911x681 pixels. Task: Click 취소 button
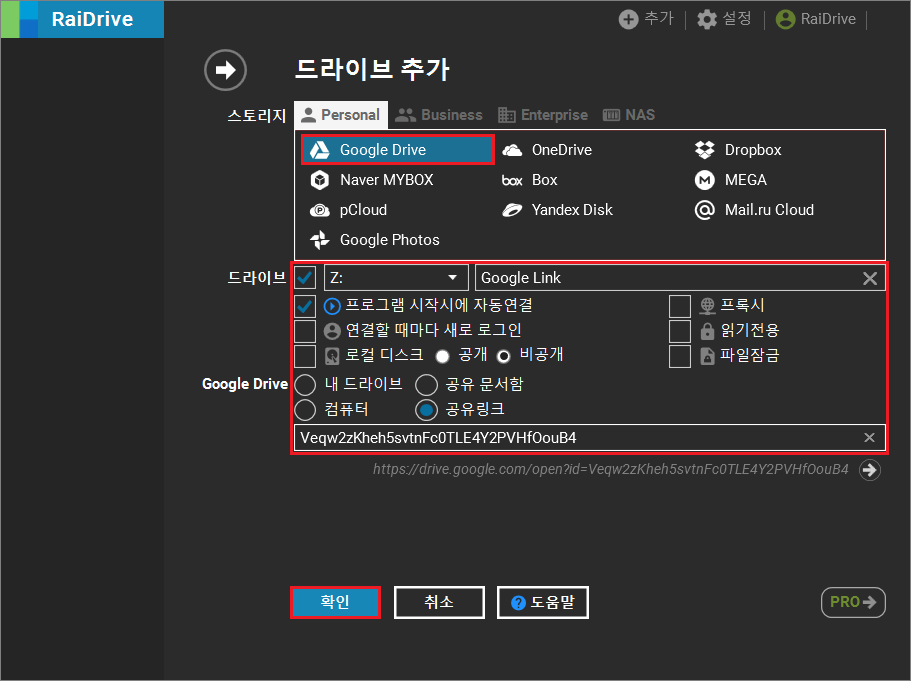(439, 603)
